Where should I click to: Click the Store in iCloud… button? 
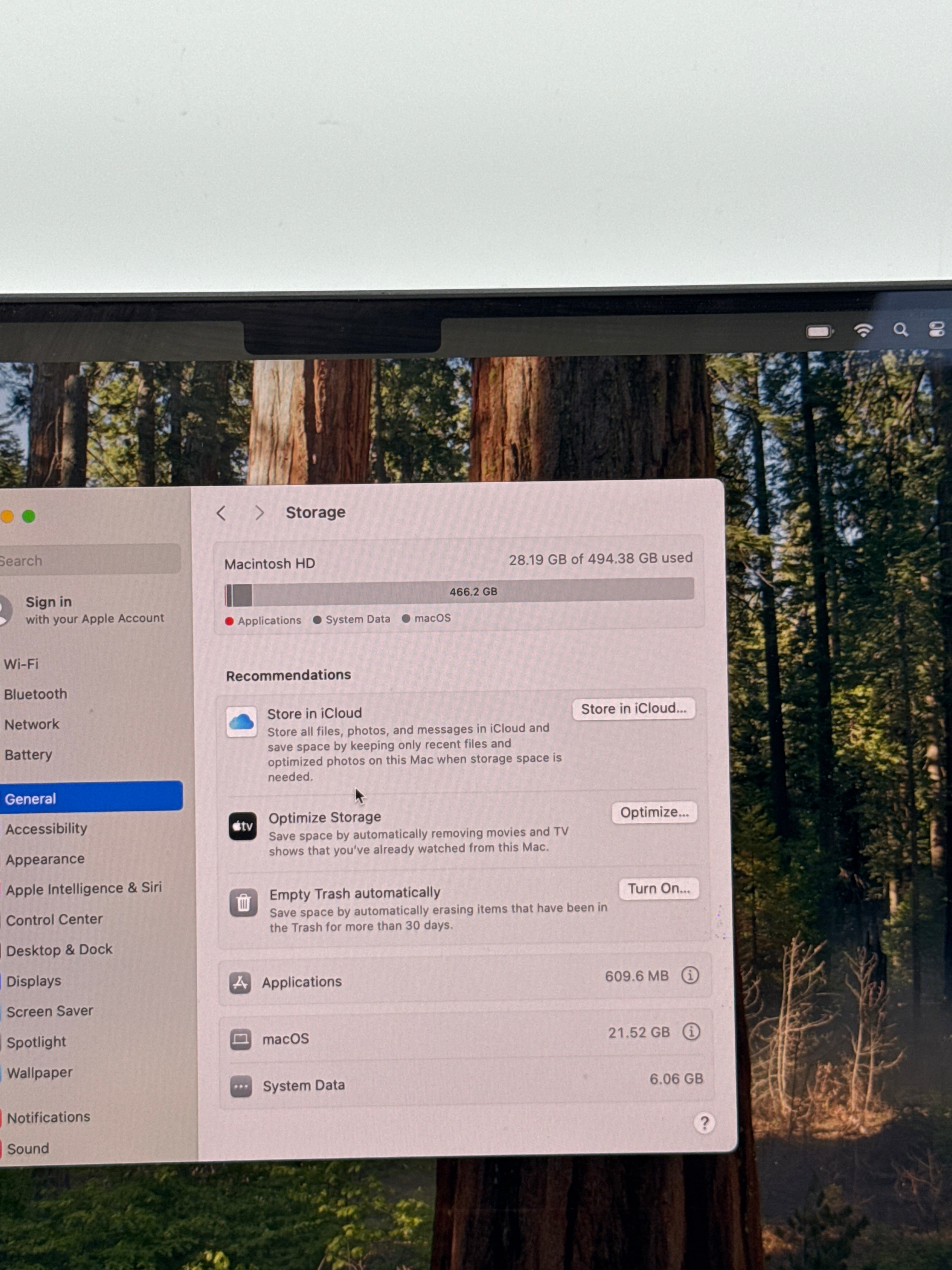tap(633, 708)
